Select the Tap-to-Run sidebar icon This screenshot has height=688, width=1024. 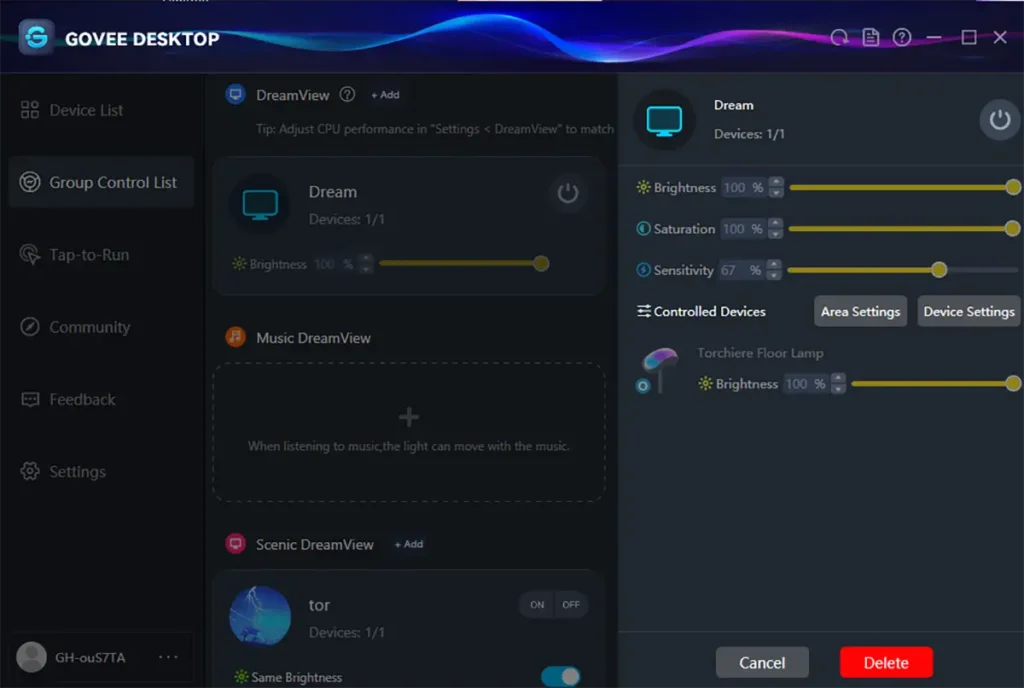[x=31, y=255]
